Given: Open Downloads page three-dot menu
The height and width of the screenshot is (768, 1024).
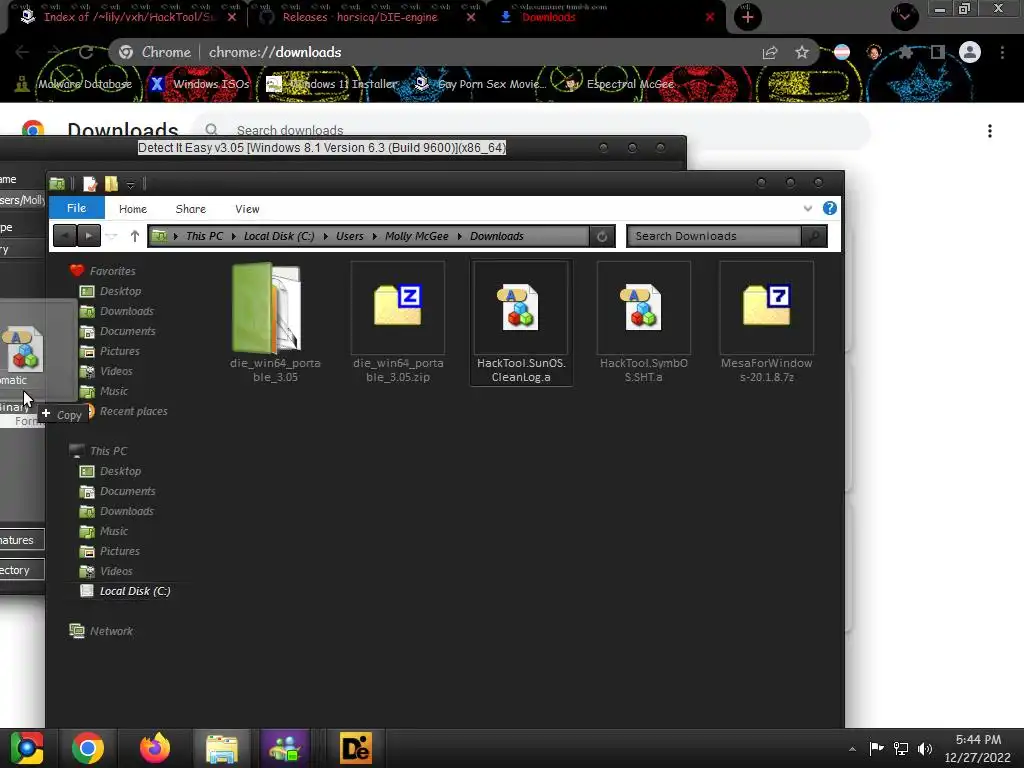Looking at the screenshot, I should coord(990,131).
